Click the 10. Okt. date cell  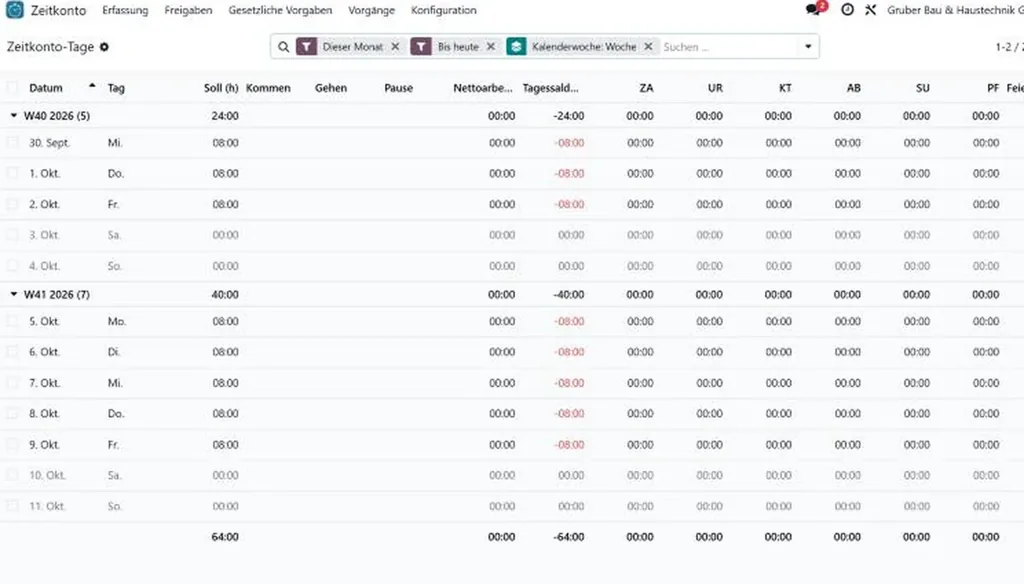47,475
